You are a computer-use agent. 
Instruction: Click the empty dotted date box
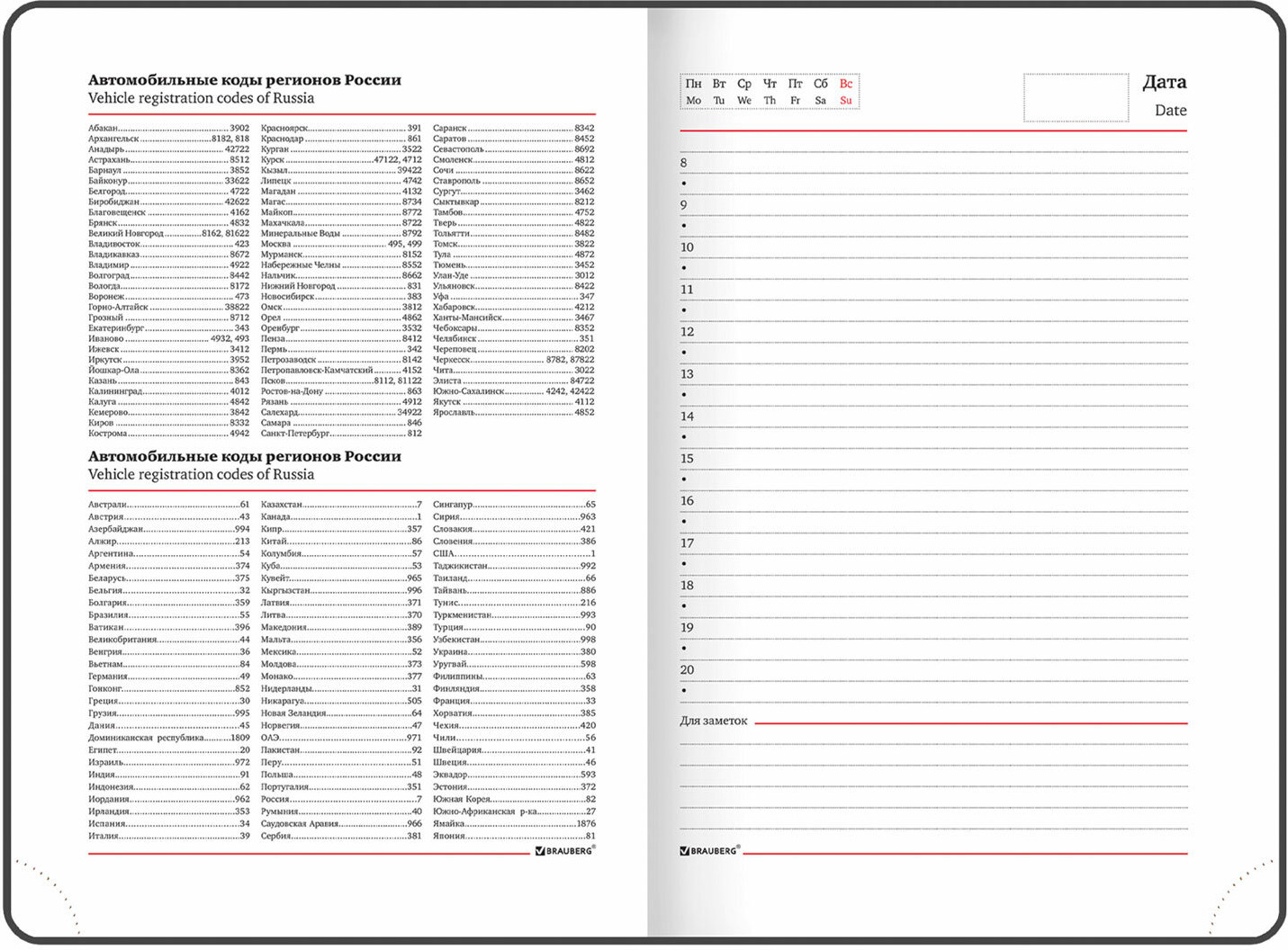click(x=1076, y=97)
